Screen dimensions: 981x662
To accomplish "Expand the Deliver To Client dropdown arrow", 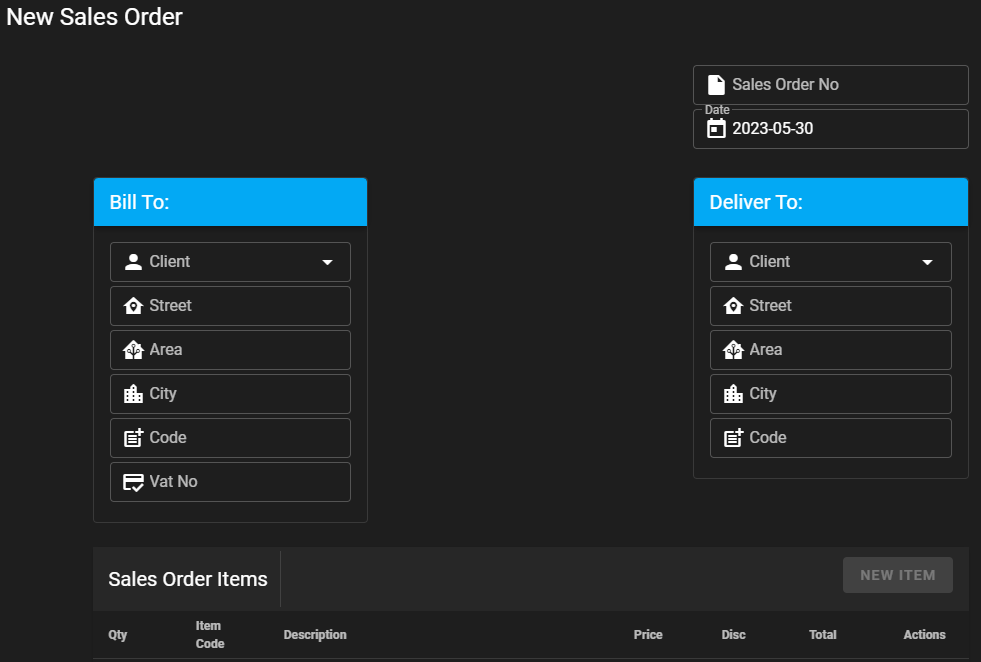I will click(x=927, y=262).
